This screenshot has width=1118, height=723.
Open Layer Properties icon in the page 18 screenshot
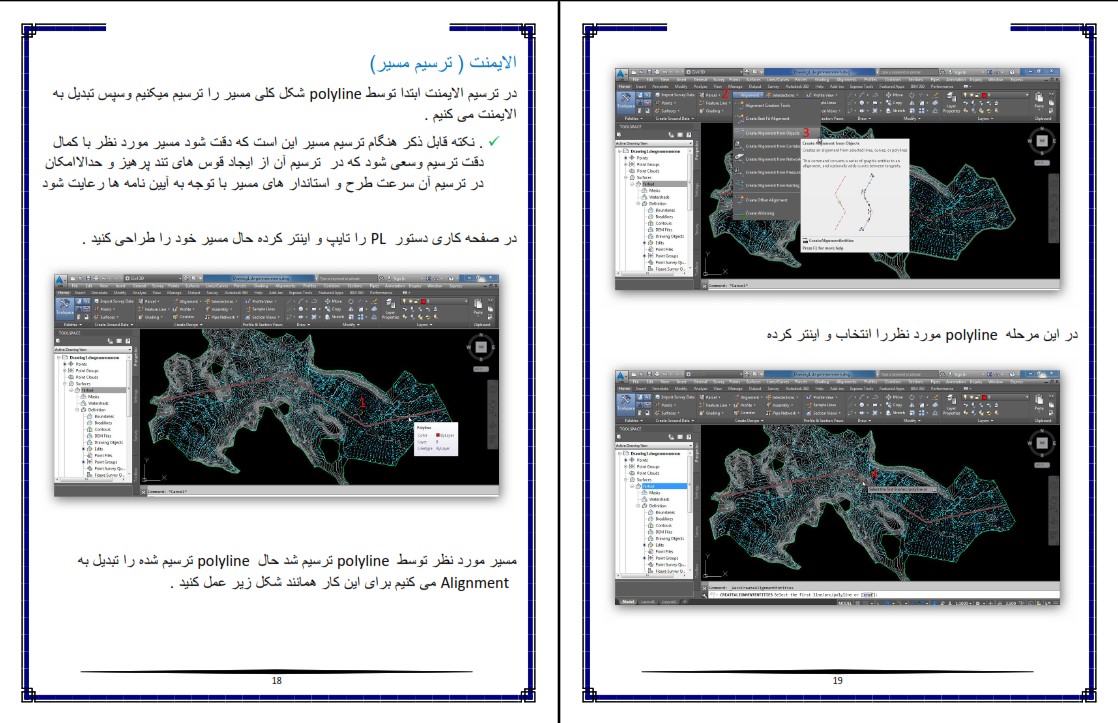pyautogui.click(x=390, y=308)
